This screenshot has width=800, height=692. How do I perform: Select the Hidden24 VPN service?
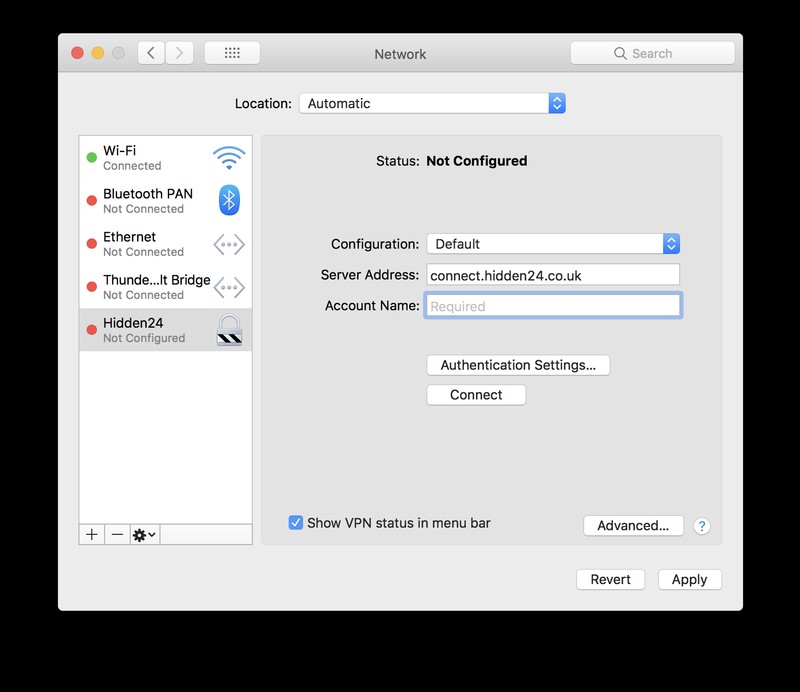[166, 330]
